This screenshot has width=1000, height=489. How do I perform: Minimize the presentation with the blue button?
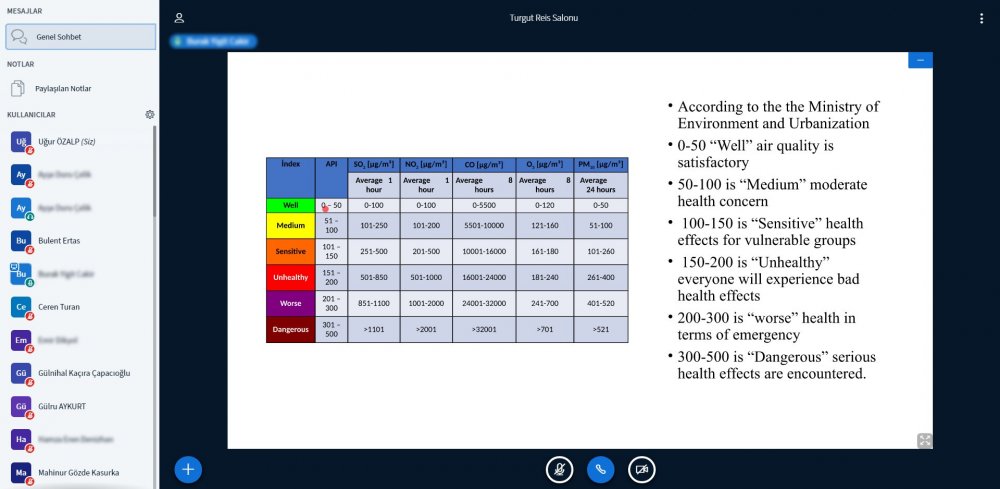[x=920, y=60]
